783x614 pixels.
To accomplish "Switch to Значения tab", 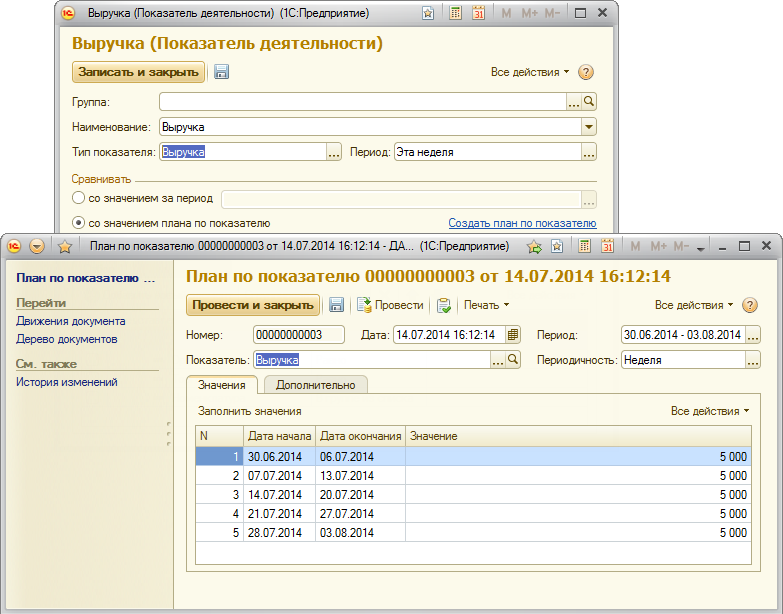I will point(221,385).
